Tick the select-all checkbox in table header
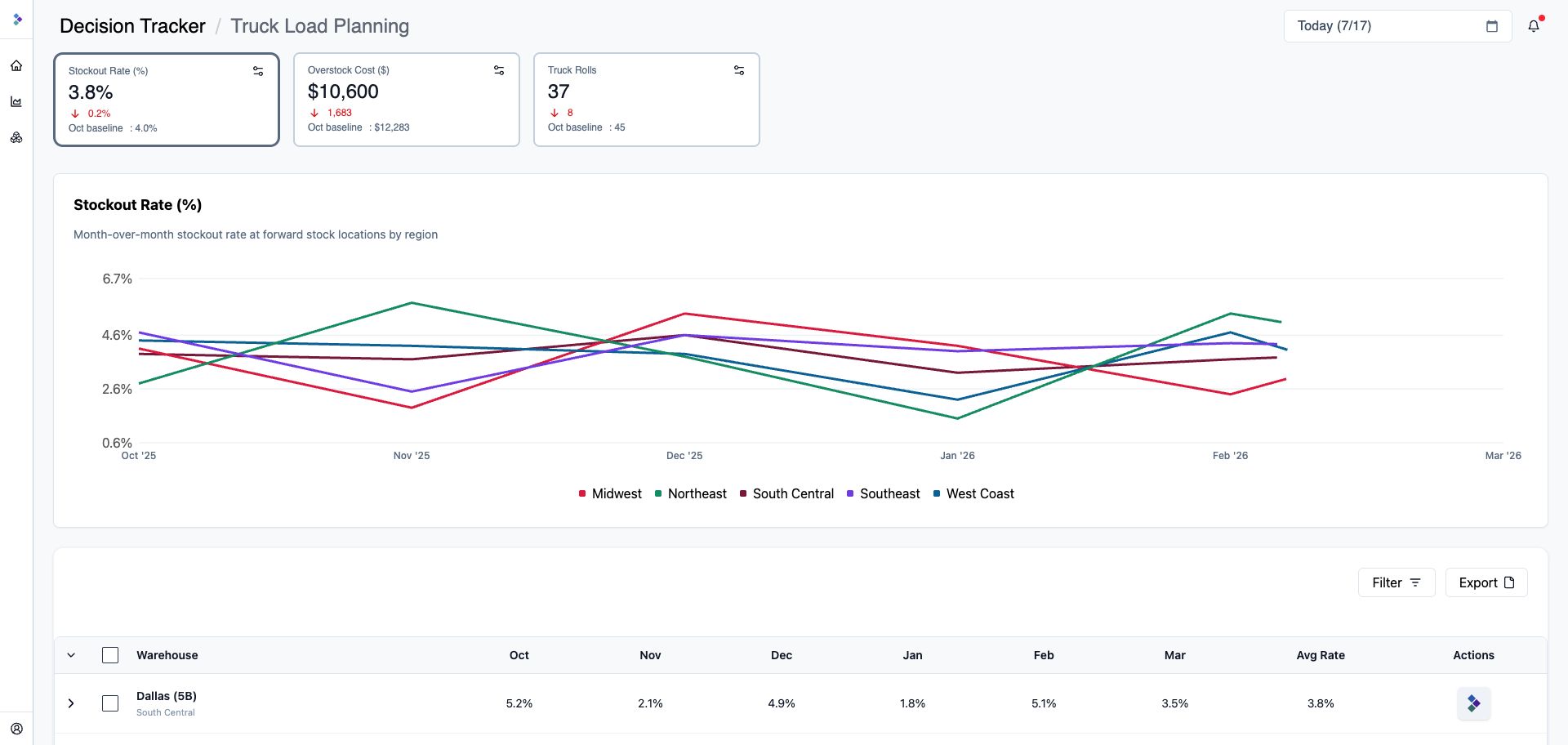The height and width of the screenshot is (745, 1568). click(x=110, y=655)
